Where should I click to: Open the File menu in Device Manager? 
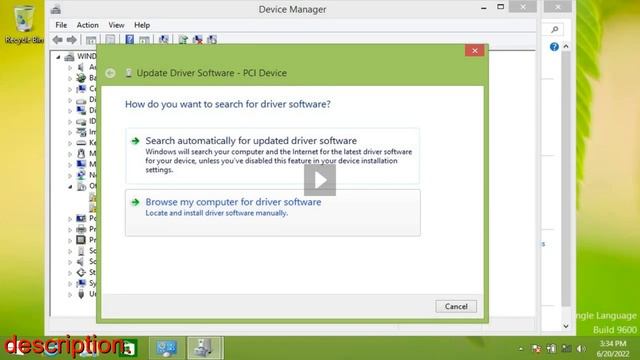click(61, 25)
